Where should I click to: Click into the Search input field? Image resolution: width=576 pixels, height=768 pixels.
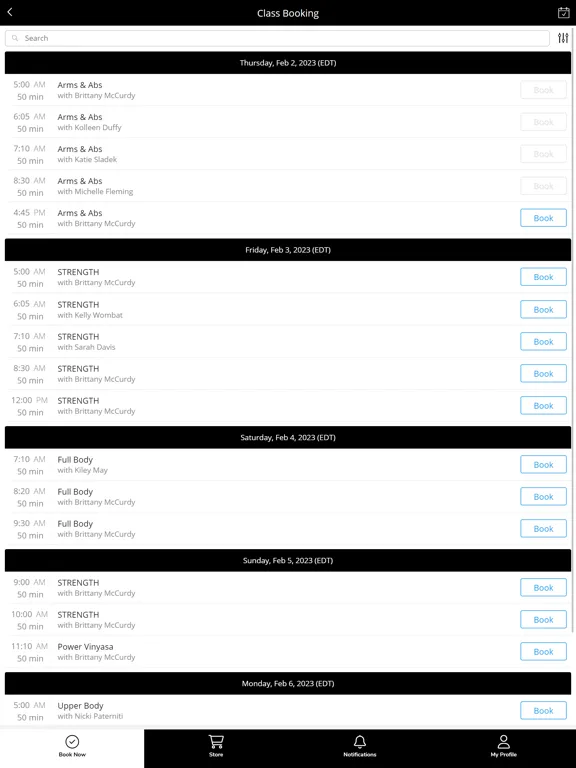pos(277,38)
